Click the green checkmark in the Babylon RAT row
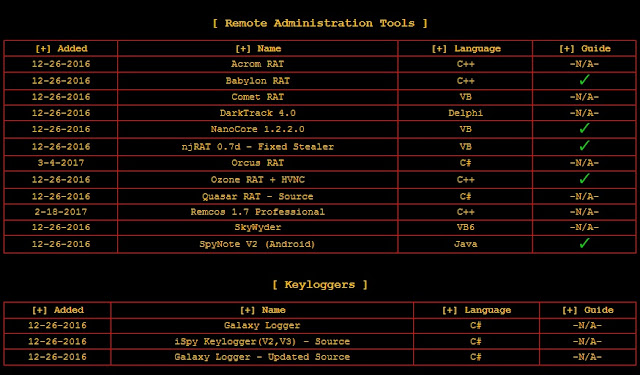The width and height of the screenshot is (640, 375). (584, 80)
